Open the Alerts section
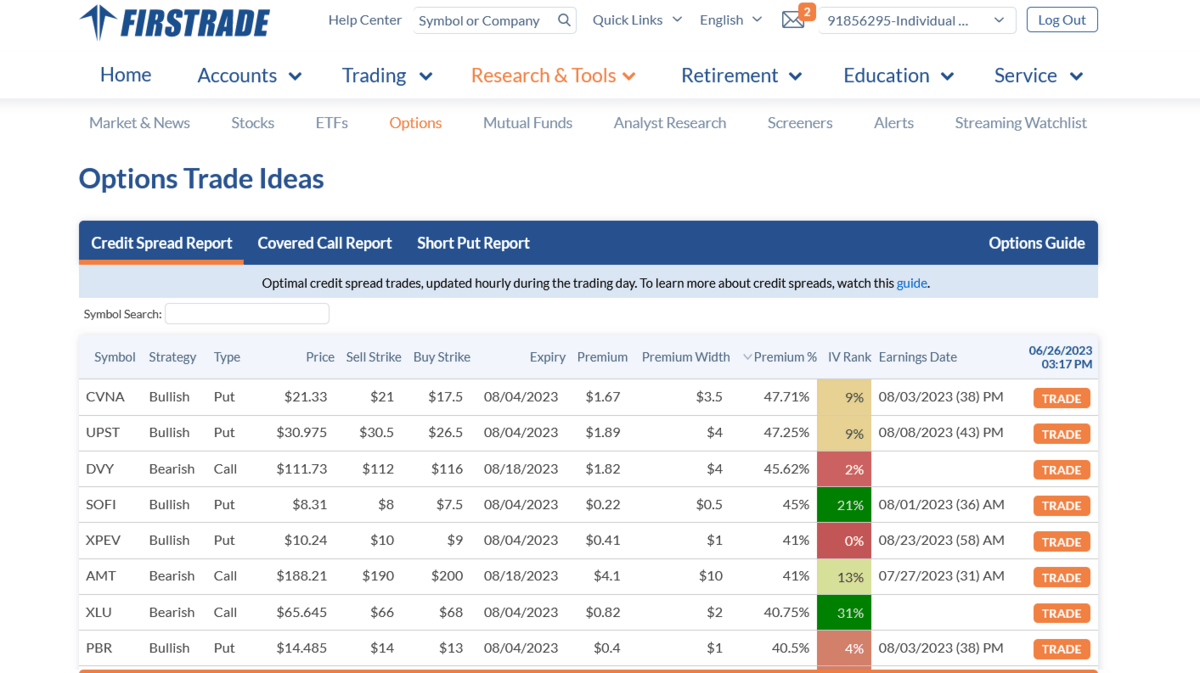This screenshot has height=673, width=1200. coord(894,123)
